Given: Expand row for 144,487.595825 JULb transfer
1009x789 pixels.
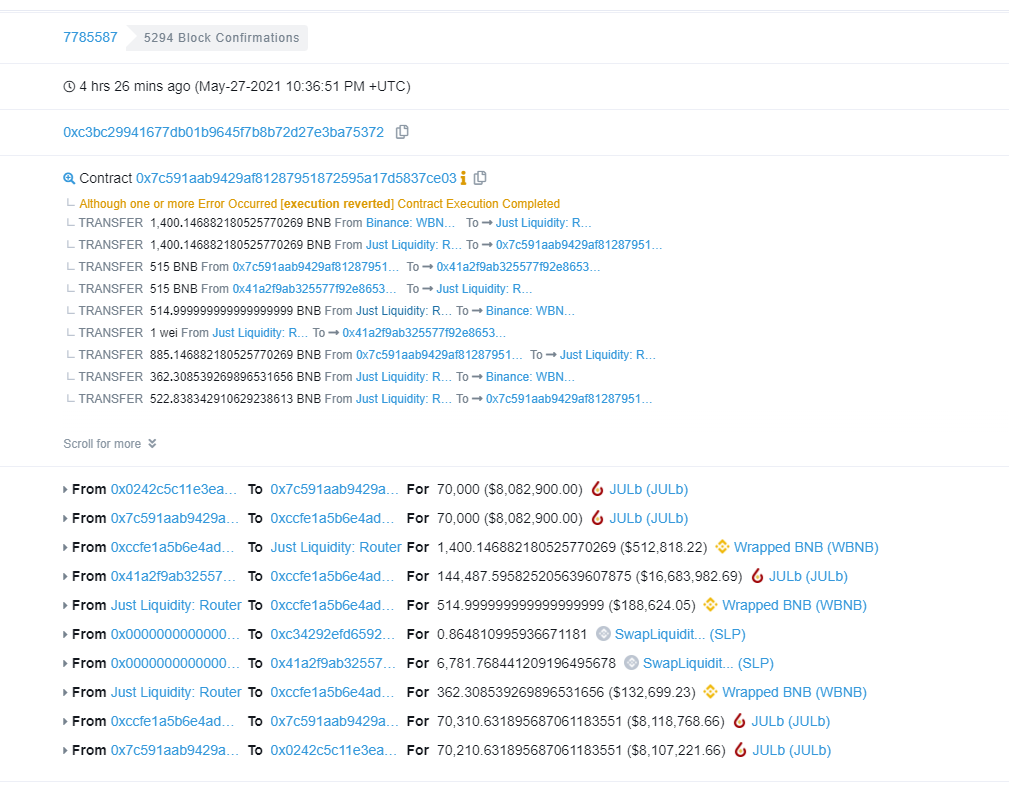Looking at the screenshot, I should click(x=65, y=577).
